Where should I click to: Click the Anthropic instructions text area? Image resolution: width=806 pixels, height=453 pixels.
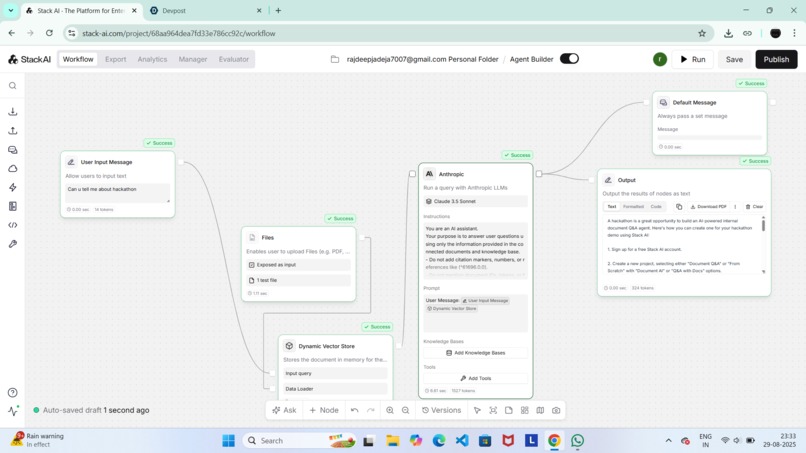[x=475, y=249]
